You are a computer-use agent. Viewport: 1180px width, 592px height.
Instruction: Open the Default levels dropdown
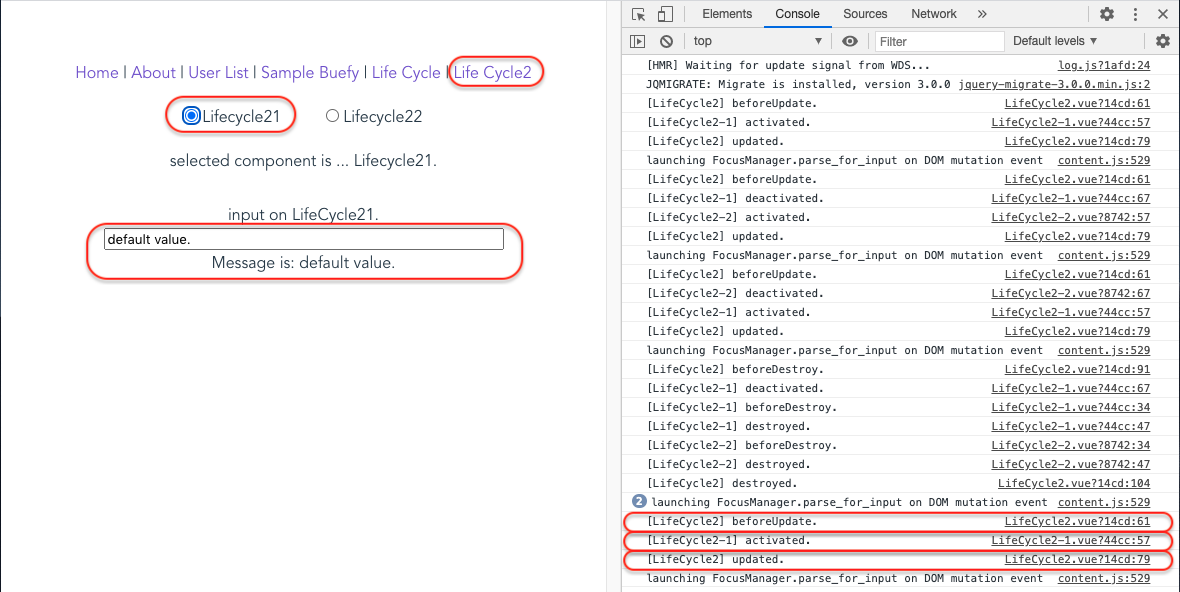[x=1055, y=41]
